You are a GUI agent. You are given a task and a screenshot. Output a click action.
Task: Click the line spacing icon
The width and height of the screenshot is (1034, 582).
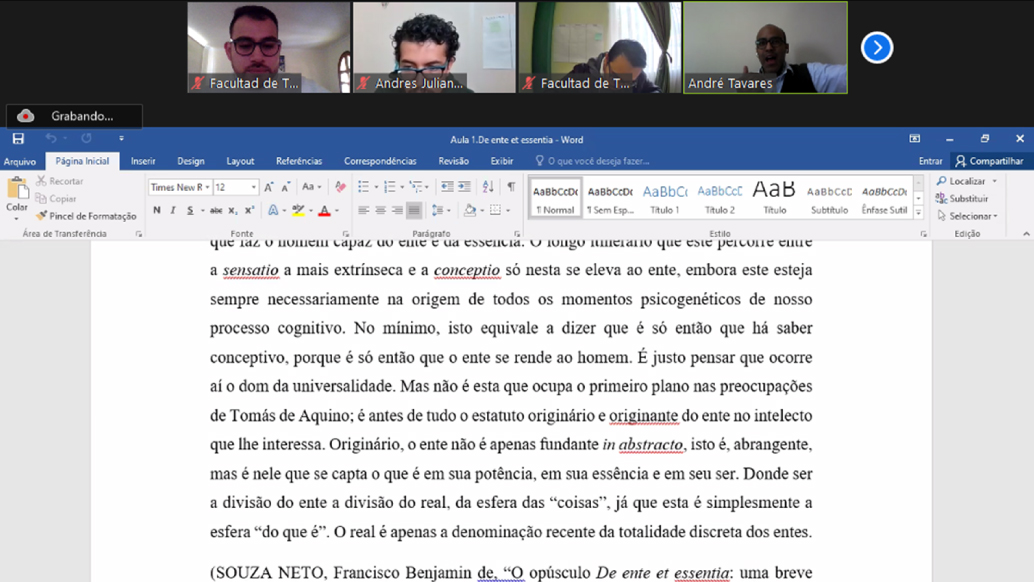tap(437, 210)
